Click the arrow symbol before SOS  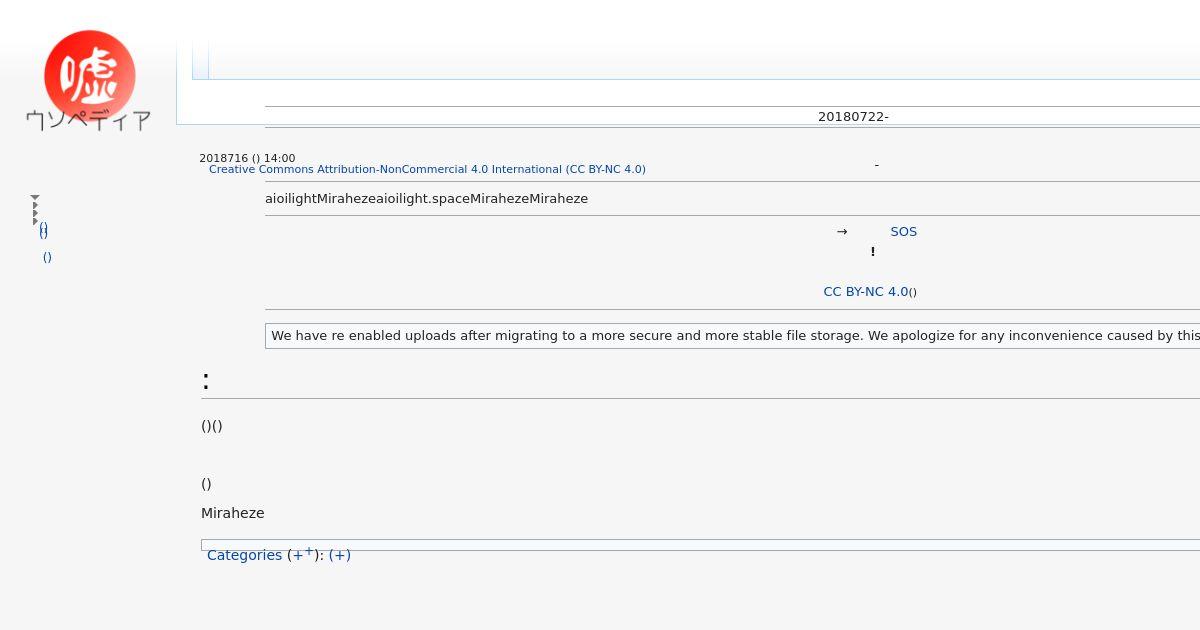842,232
